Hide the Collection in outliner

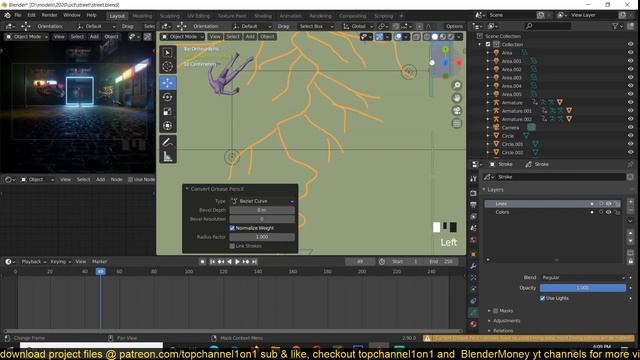[x=630, y=44]
